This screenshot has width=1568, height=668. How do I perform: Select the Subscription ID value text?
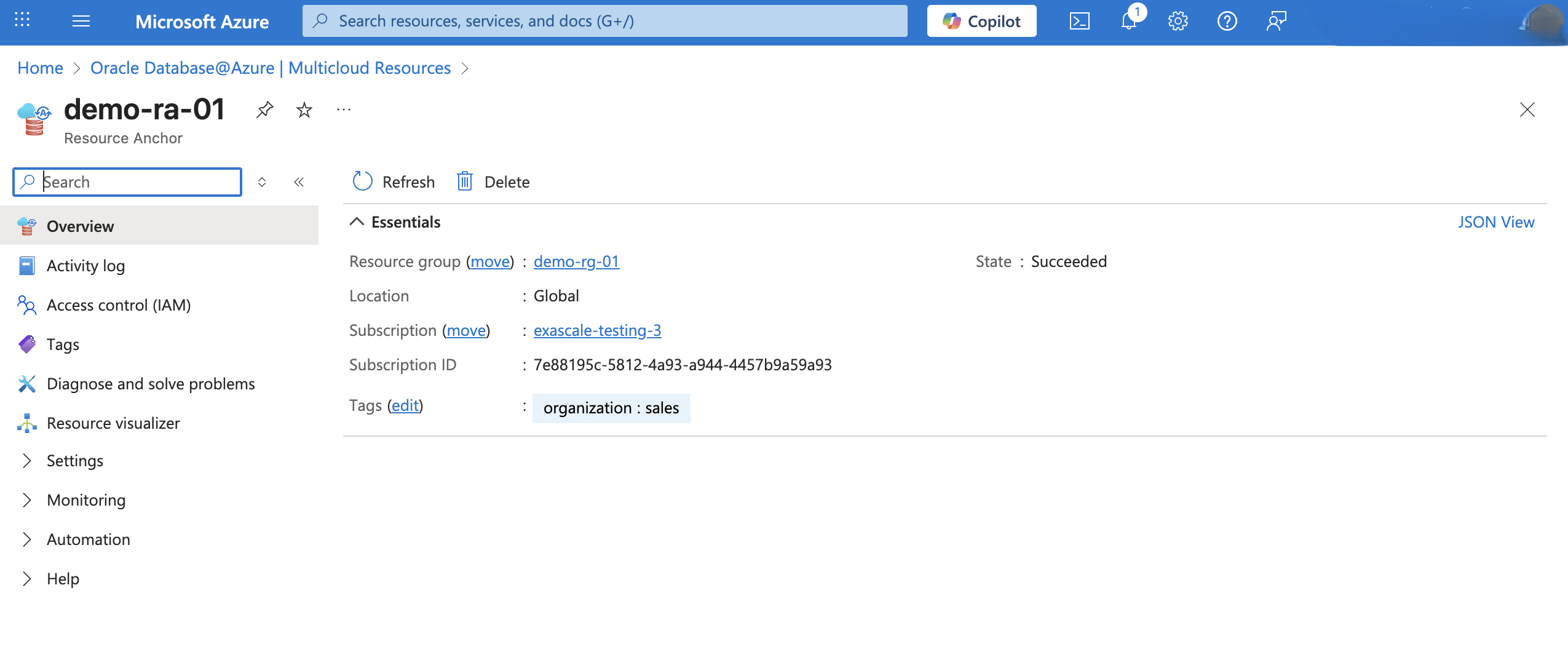(683, 365)
